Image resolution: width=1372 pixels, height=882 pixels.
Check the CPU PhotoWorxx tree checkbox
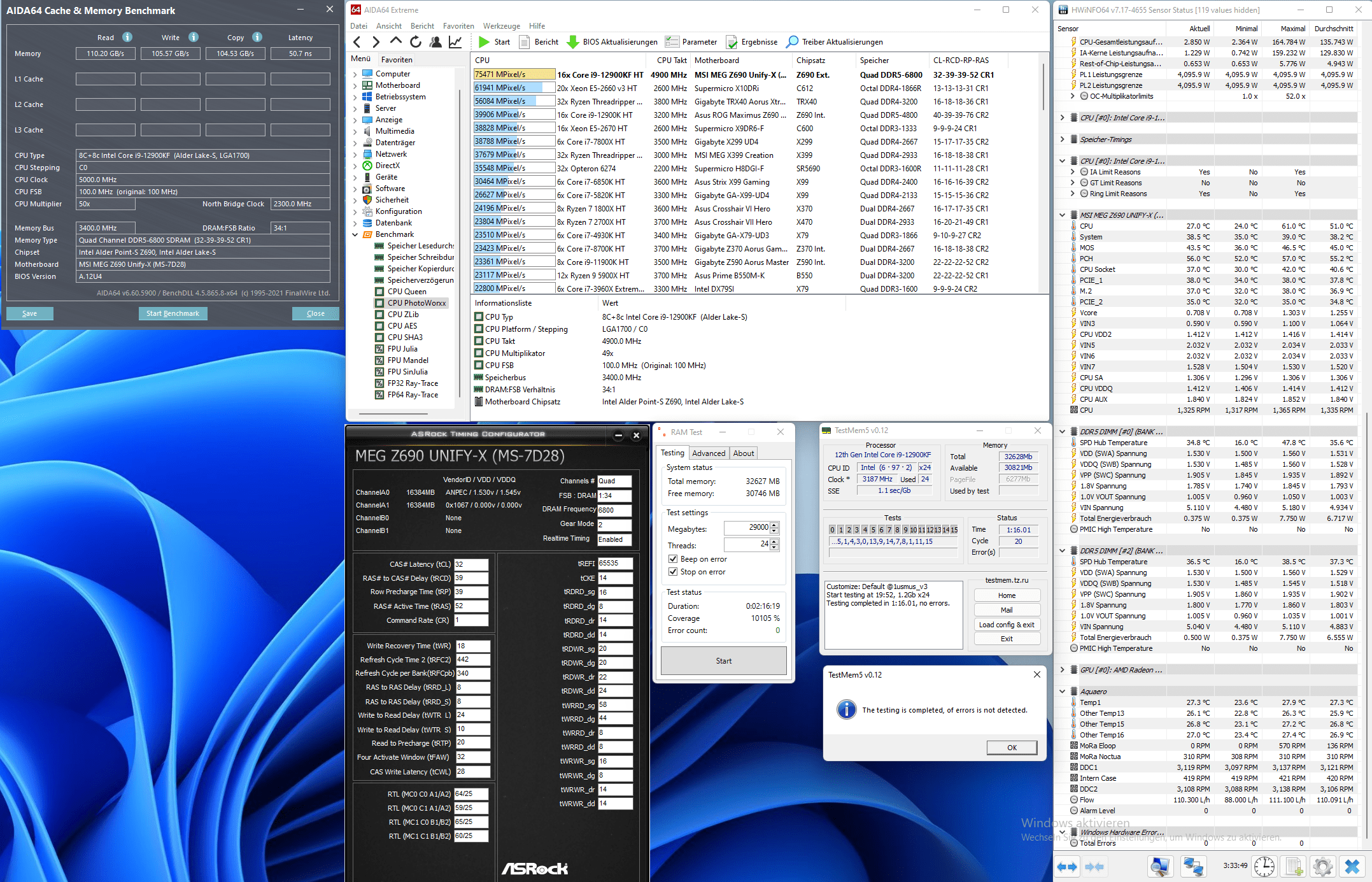pos(379,303)
